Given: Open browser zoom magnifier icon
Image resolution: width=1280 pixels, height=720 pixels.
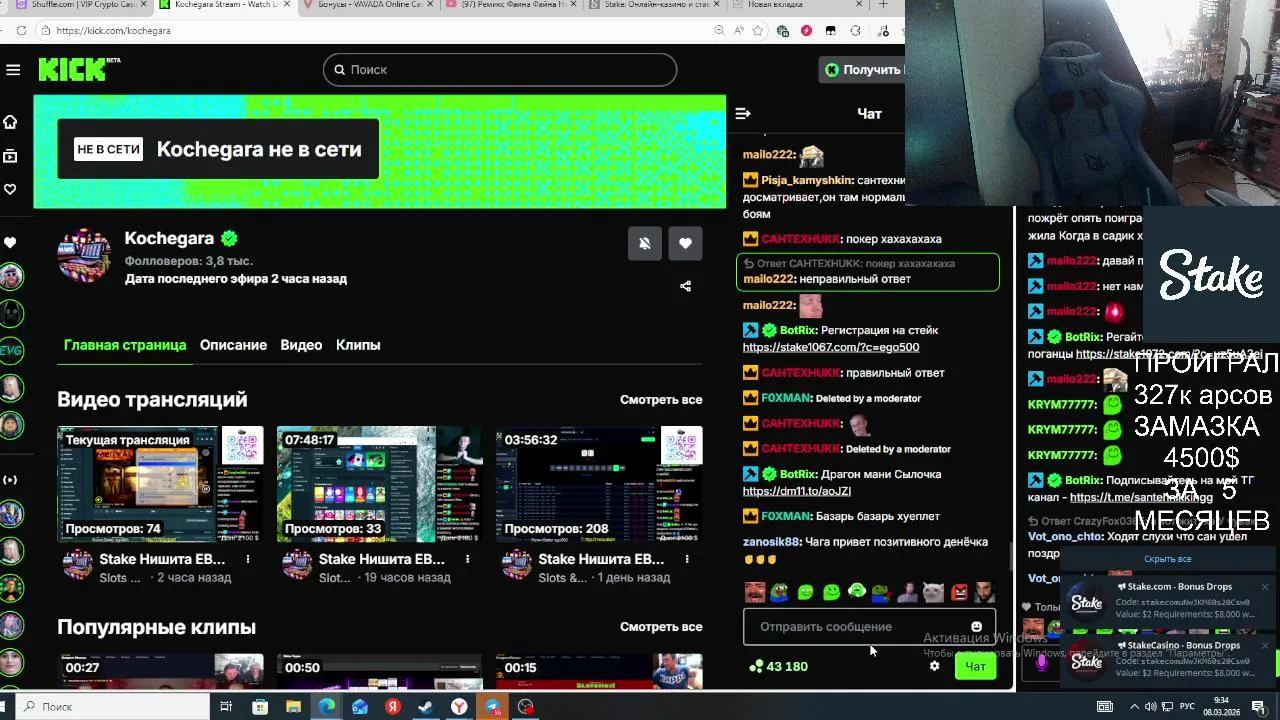Looking at the screenshot, I should (x=720, y=31).
